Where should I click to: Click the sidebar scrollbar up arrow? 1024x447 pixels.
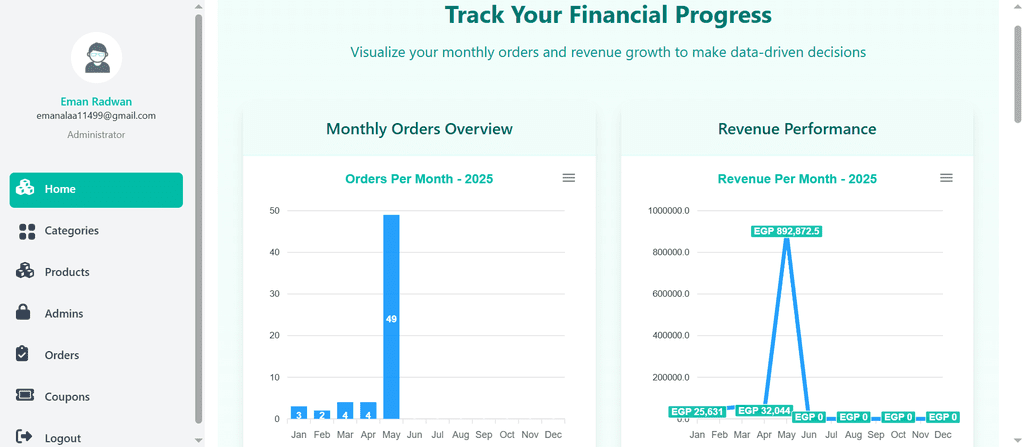point(199,6)
